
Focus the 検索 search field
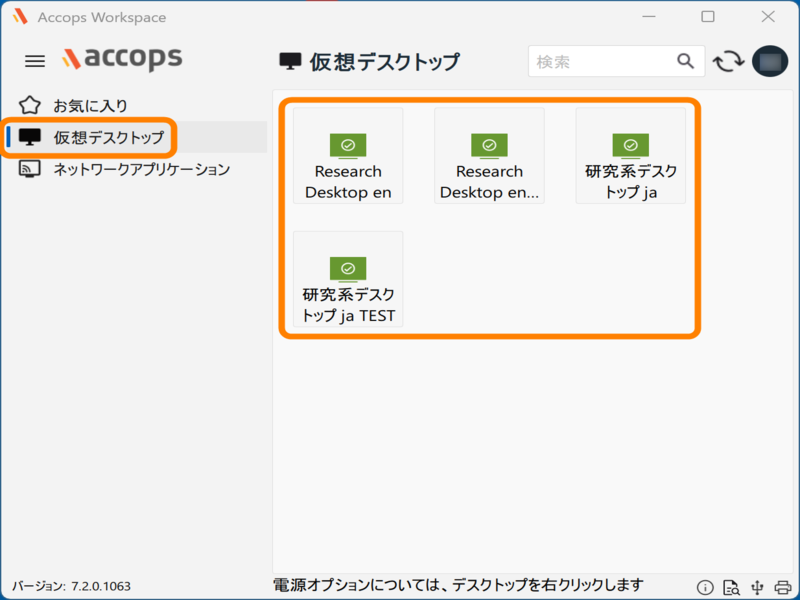(616, 61)
